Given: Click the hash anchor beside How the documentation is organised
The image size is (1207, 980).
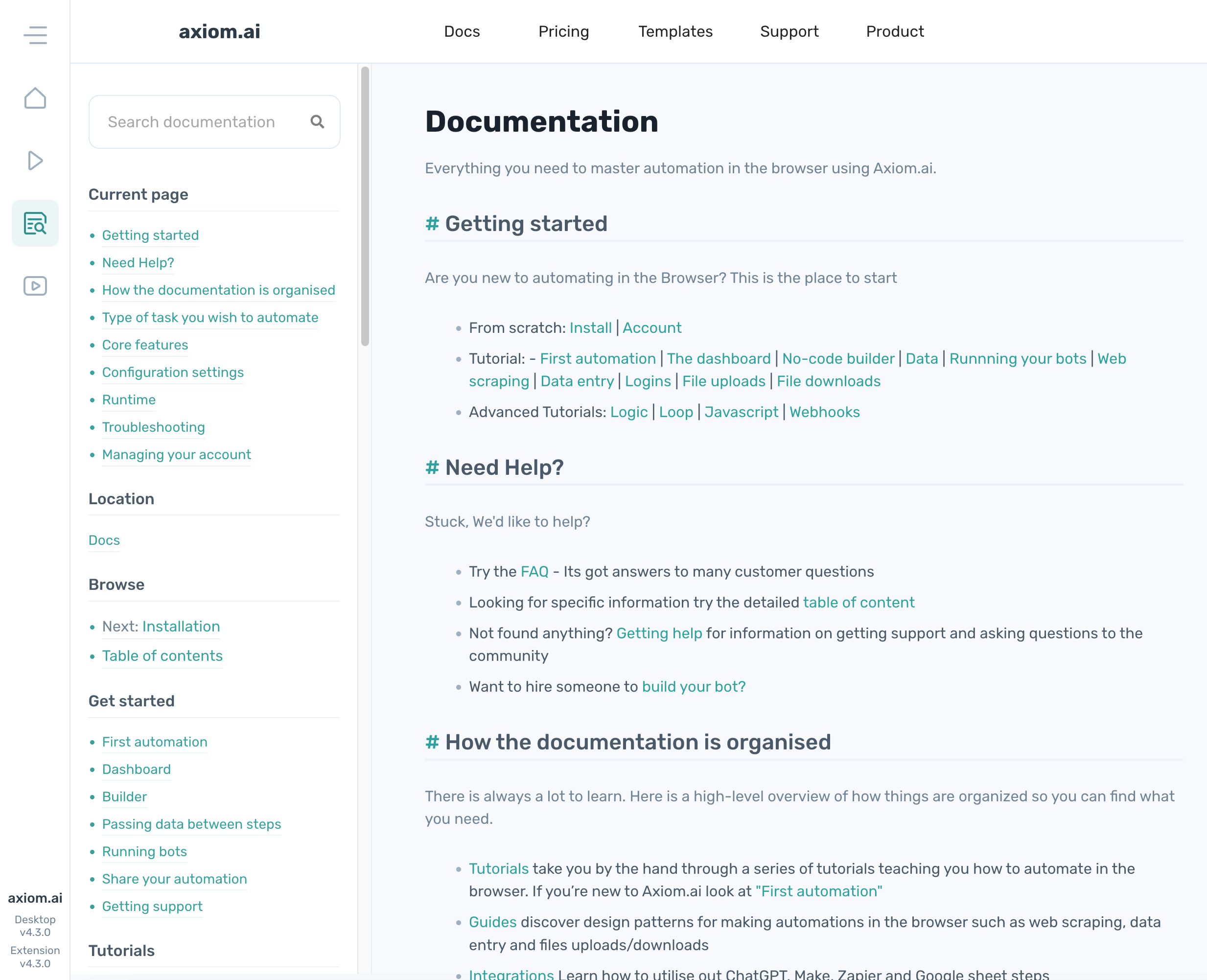Looking at the screenshot, I should point(432,742).
